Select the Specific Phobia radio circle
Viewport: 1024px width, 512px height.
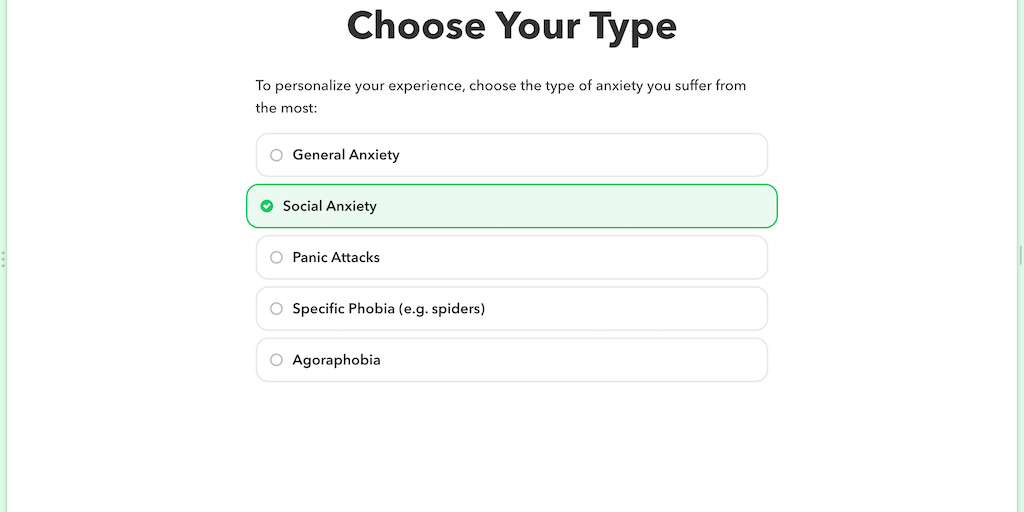click(277, 309)
